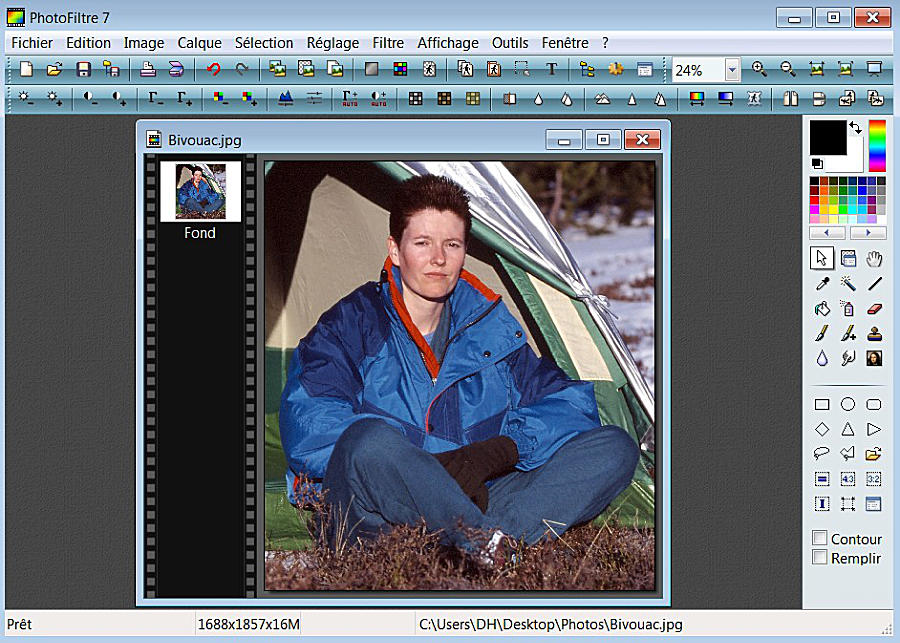Open the Image menu
Screen dimensions: 900x643
pos(144,43)
